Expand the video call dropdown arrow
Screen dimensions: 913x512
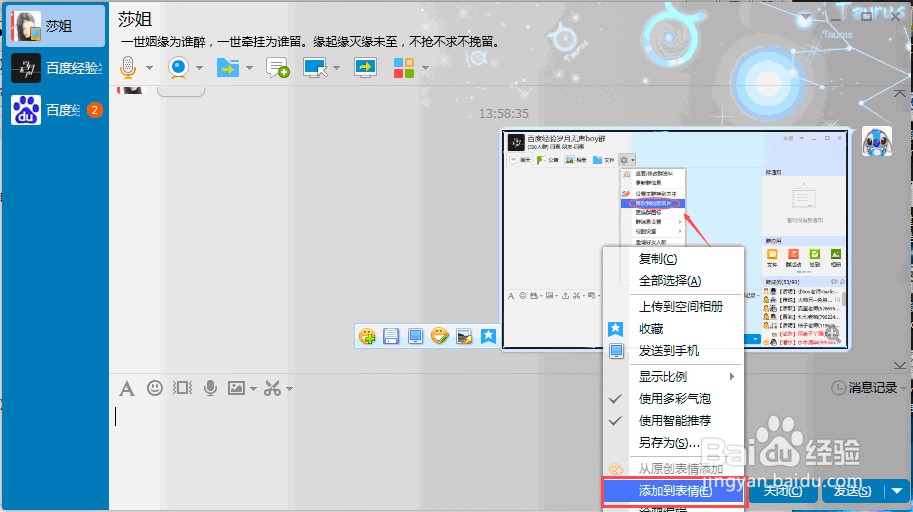[x=199, y=68]
